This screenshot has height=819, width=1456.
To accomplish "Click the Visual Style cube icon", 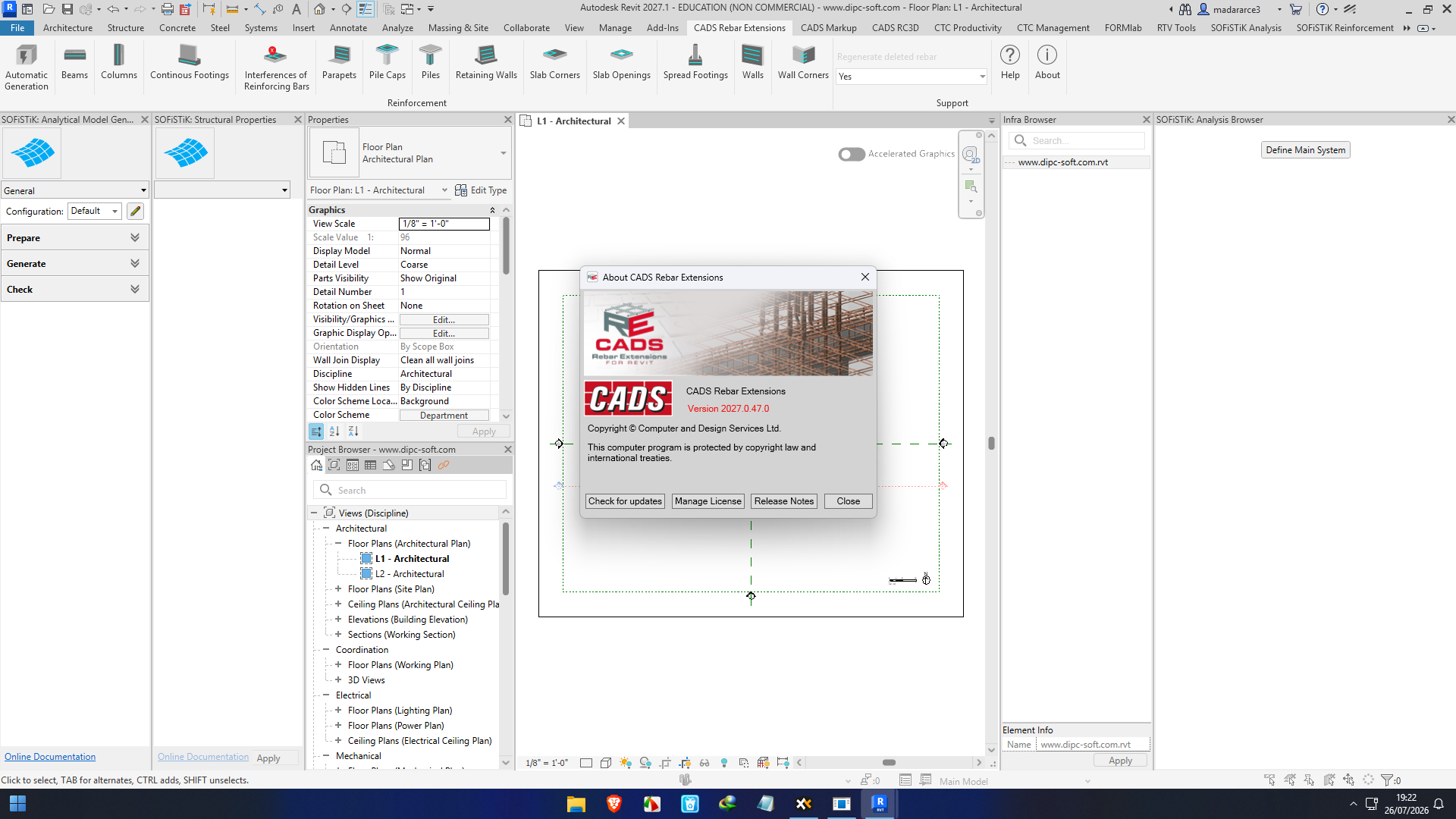I will point(606,763).
